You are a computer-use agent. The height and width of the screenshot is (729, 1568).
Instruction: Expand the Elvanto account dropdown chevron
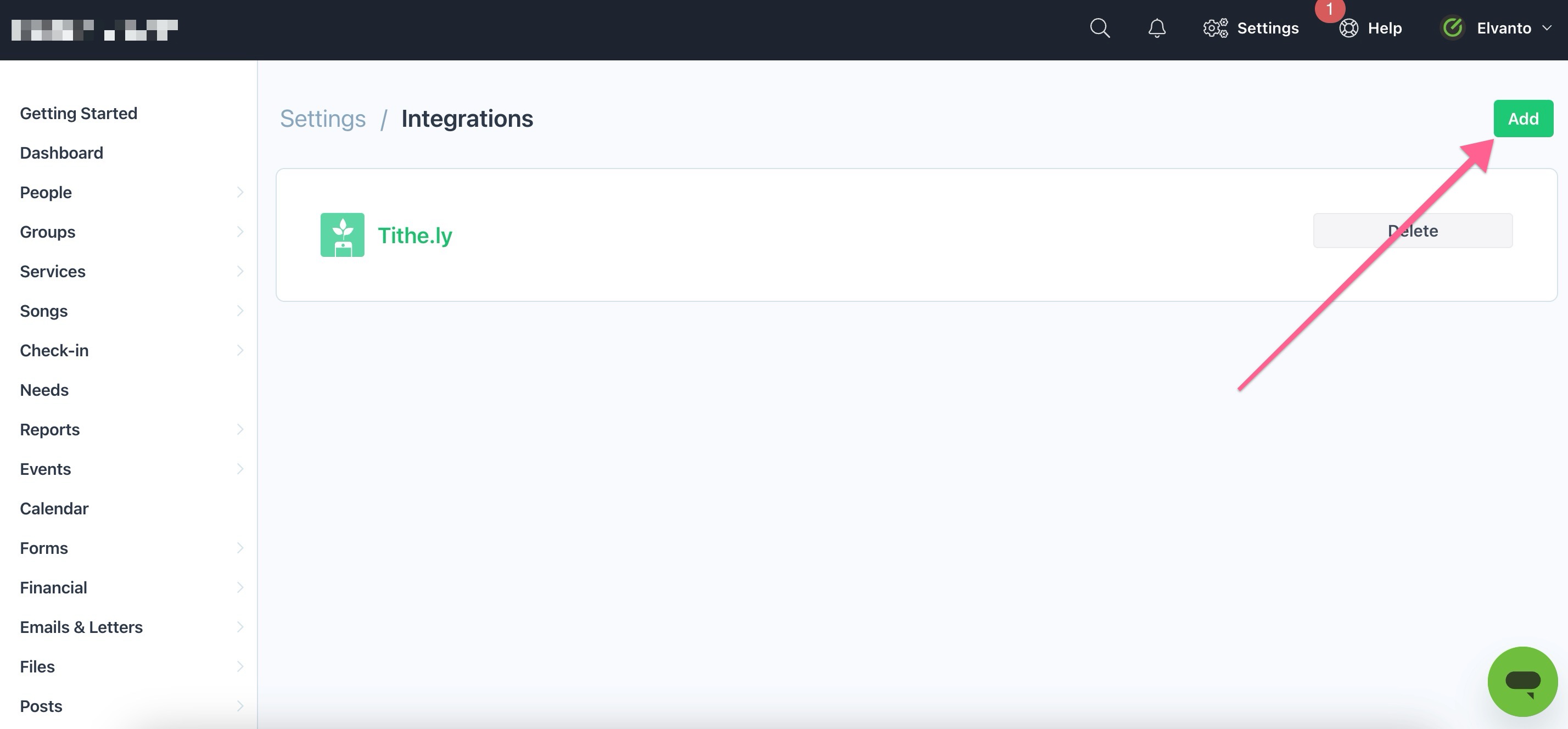[1548, 28]
